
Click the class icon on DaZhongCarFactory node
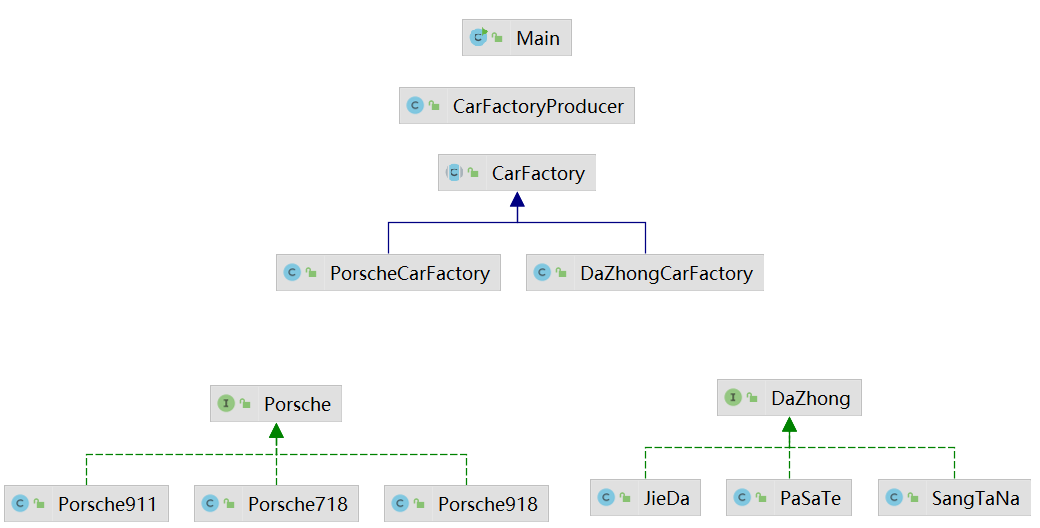tap(543, 273)
